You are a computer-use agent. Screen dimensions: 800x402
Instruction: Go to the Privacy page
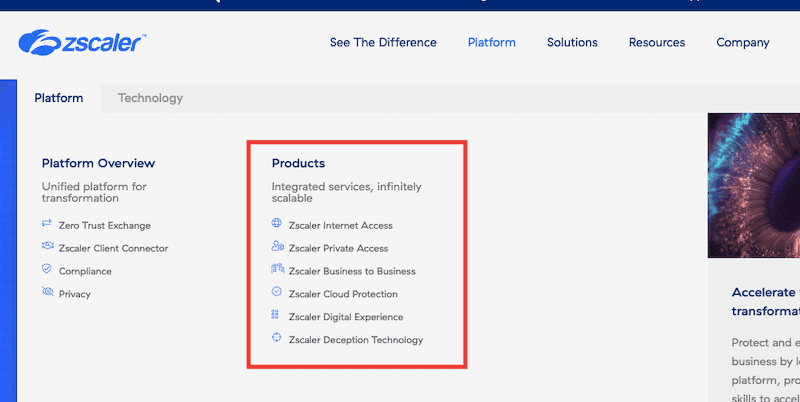74,294
